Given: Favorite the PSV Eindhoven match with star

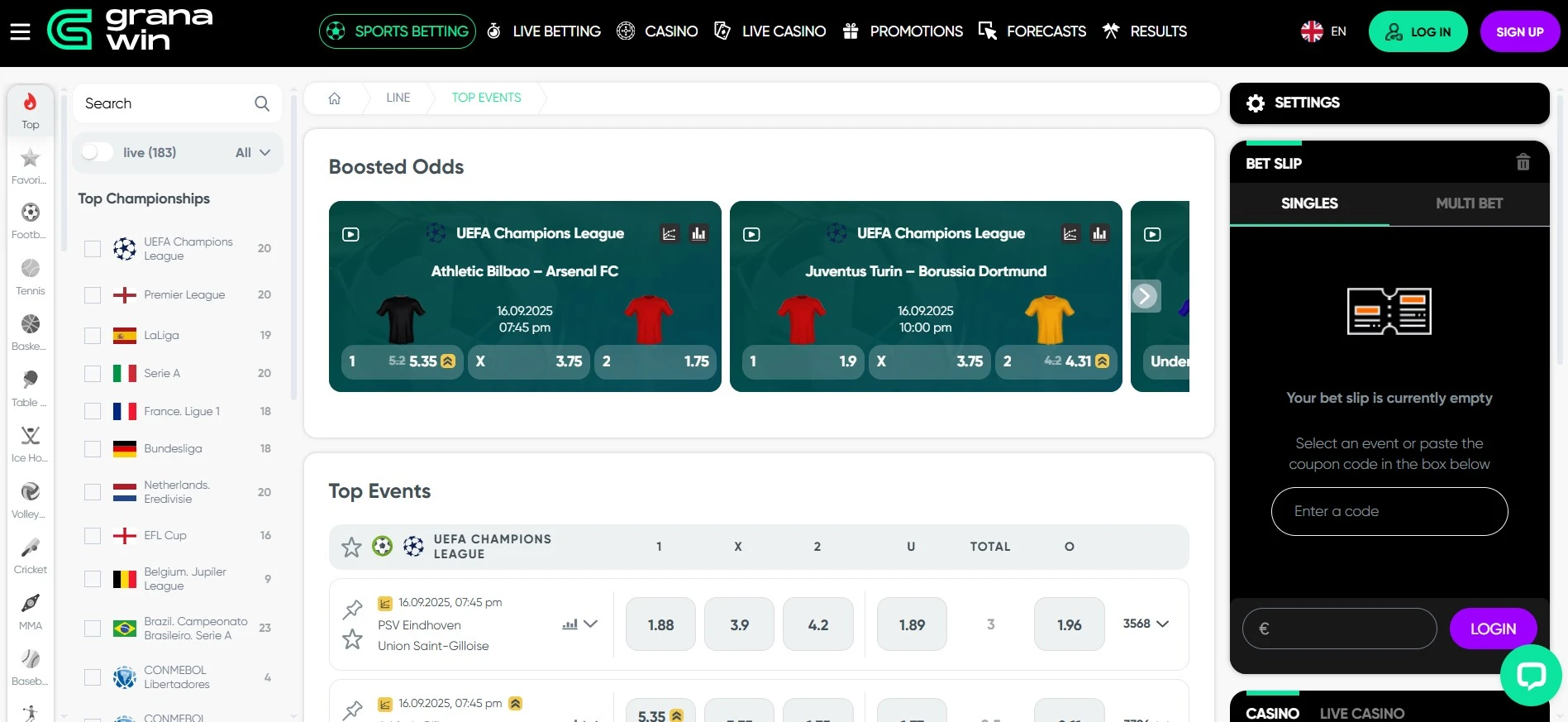Looking at the screenshot, I should pos(353,639).
